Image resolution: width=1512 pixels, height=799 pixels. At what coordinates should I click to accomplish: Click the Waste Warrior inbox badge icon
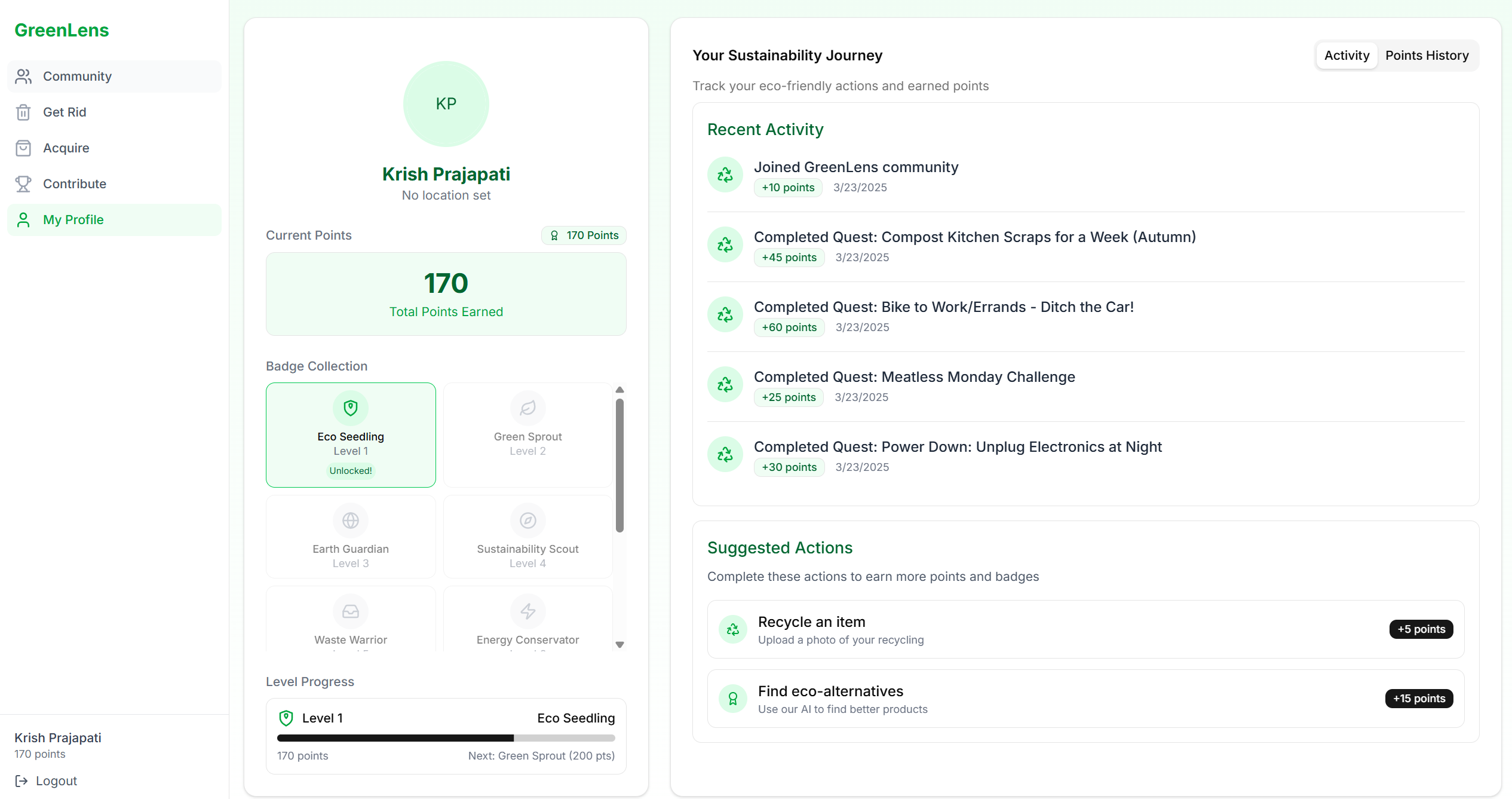[351, 611]
